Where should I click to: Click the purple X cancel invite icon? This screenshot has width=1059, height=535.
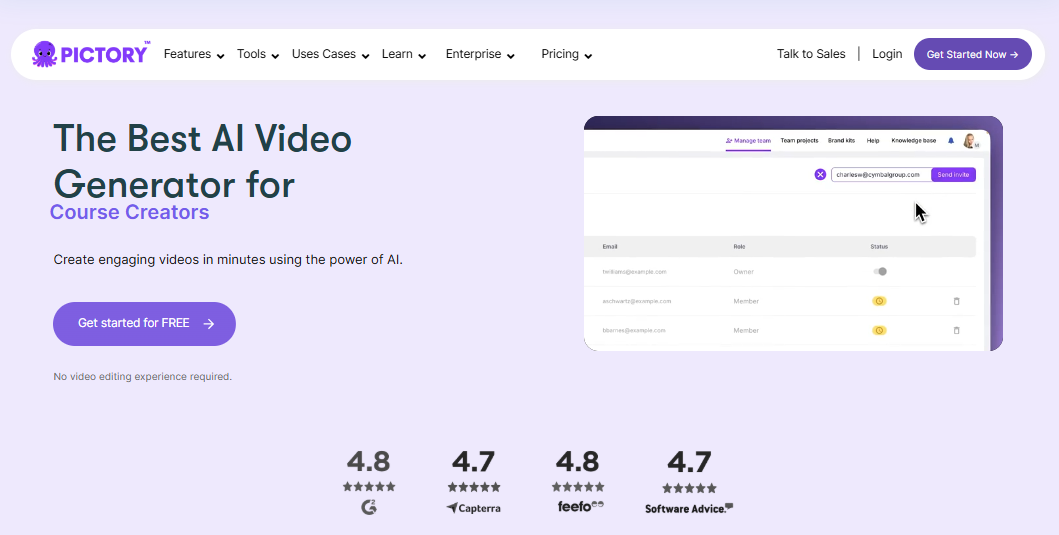pyautogui.click(x=820, y=174)
